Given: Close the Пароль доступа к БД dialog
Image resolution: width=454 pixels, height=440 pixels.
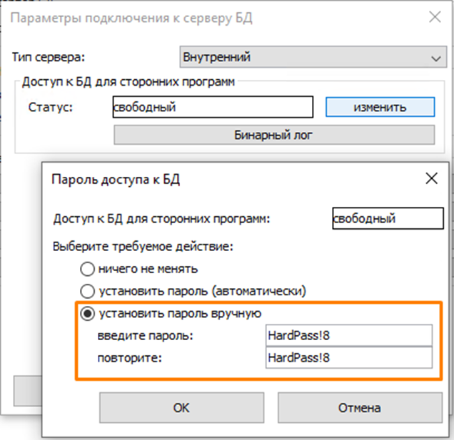Looking at the screenshot, I should pos(432,179).
